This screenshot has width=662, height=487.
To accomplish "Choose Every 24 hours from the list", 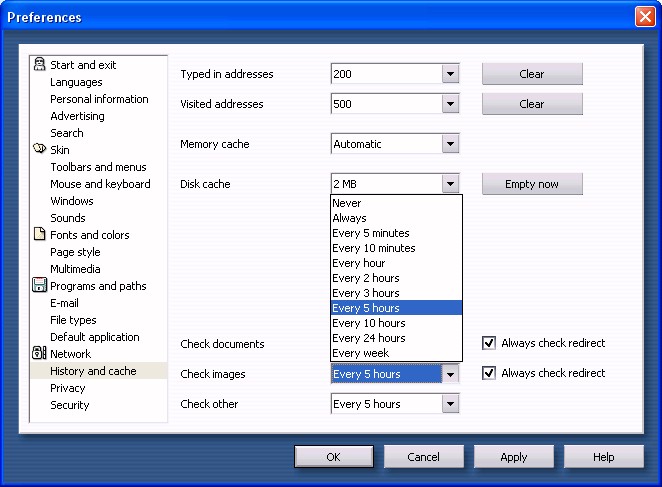I will (368, 338).
